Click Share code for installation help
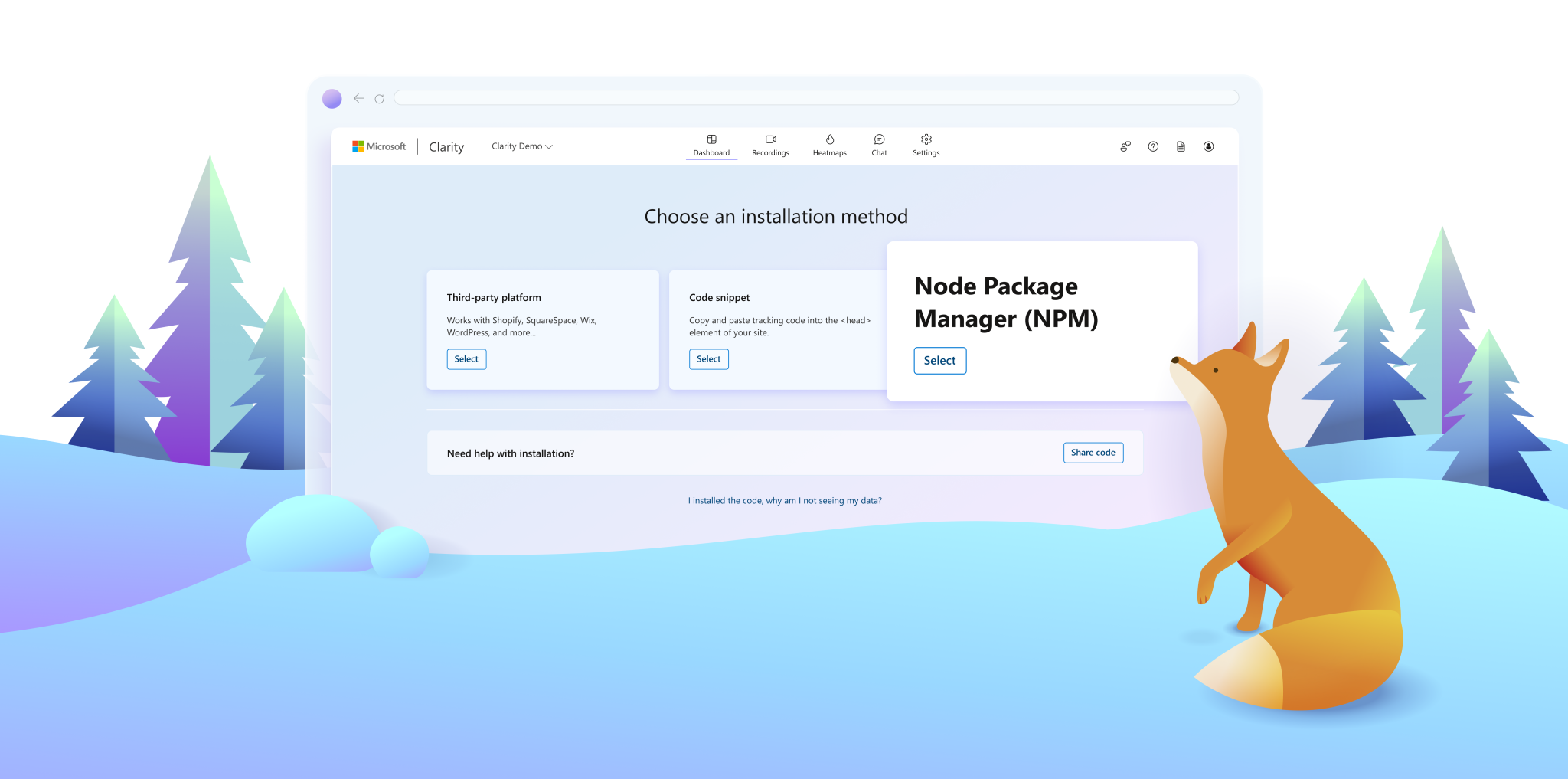 point(1093,453)
